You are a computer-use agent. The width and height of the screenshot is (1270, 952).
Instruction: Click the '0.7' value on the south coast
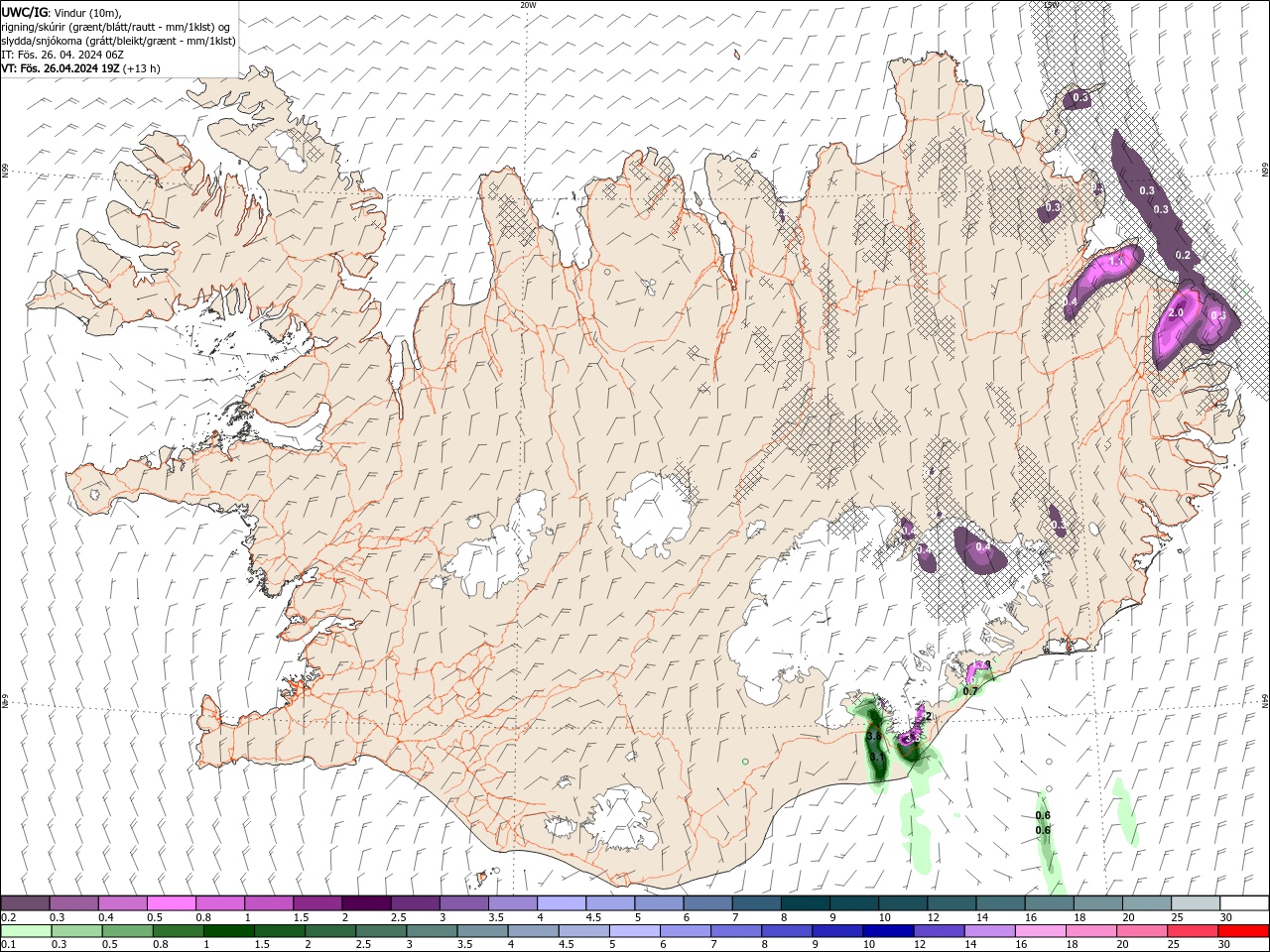pos(970,690)
